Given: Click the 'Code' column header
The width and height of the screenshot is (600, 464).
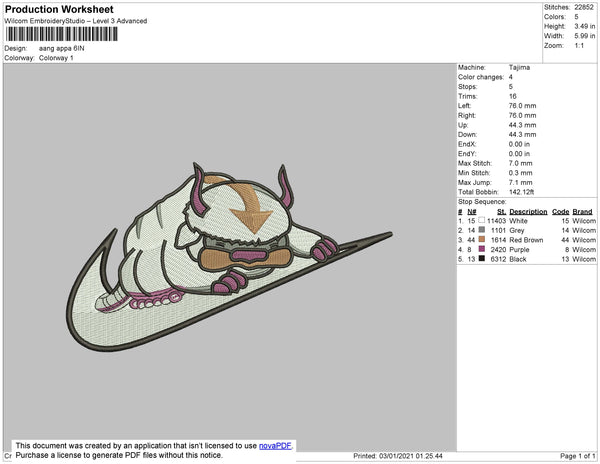Looking at the screenshot, I should click(x=561, y=212).
